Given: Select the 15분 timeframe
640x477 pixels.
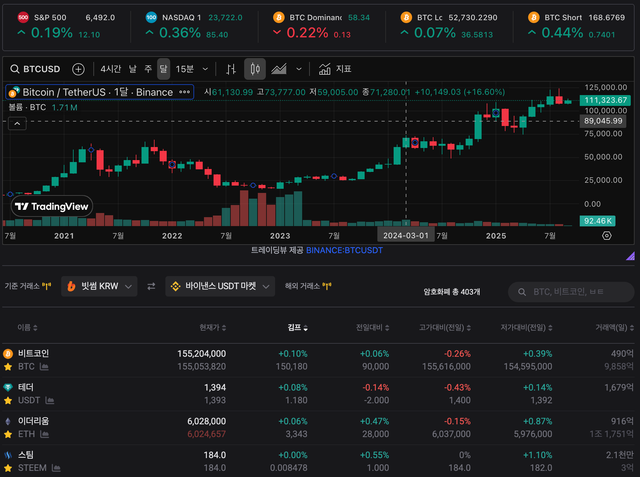Looking at the screenshot, I should (185, 69).
